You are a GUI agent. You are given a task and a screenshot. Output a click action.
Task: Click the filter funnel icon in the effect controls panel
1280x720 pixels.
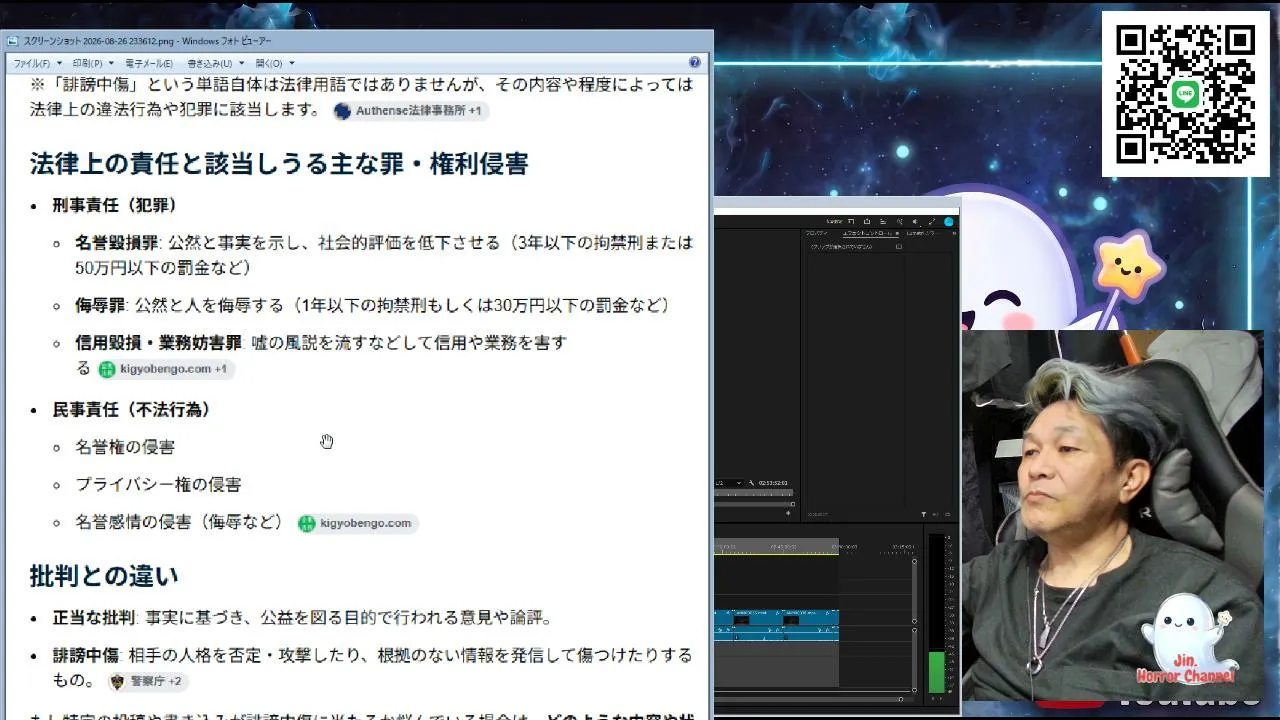click(x=923, y=515)
